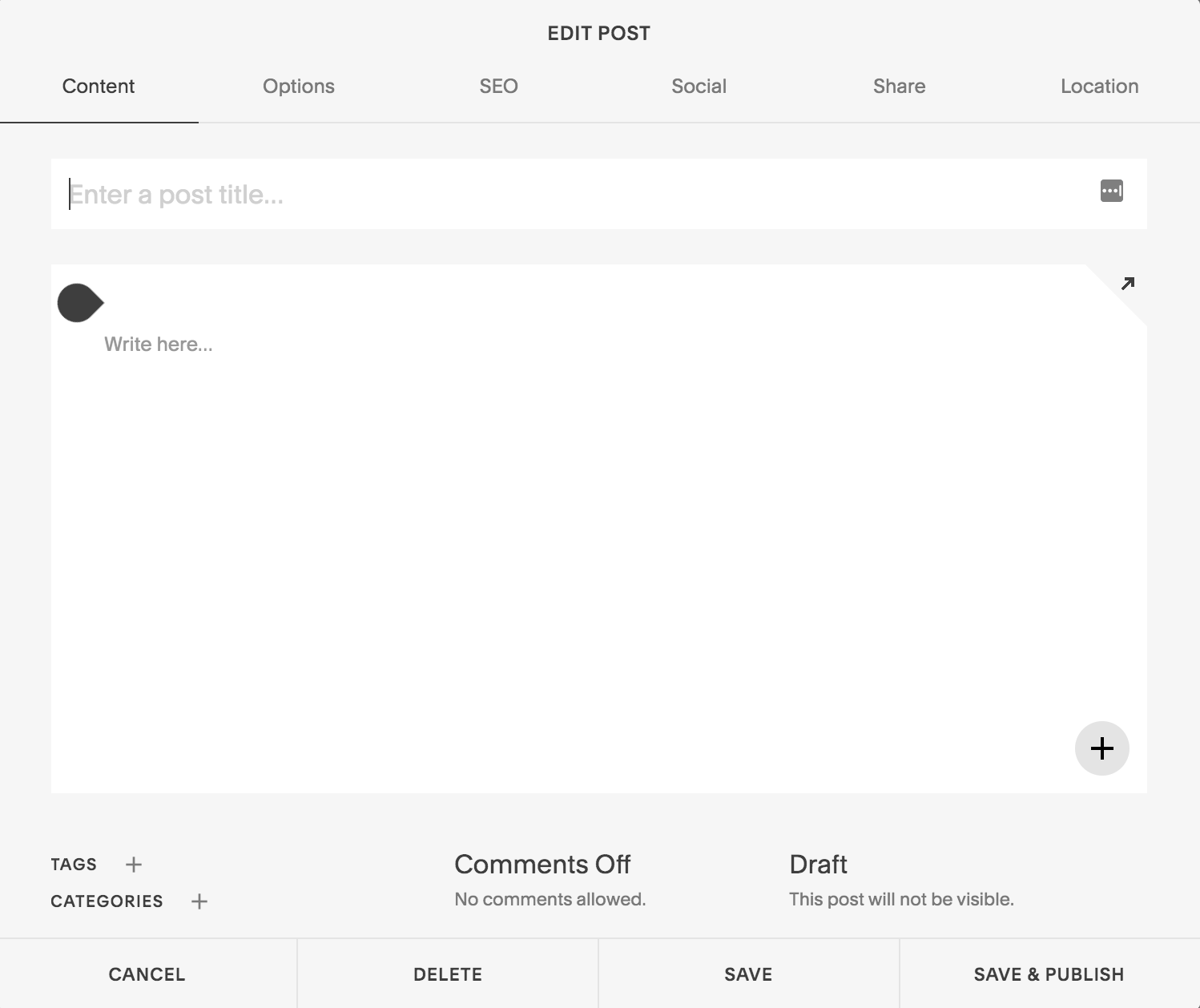Change post visibility by clicking Draft status
The width and height of the screenshot is (1200, 1008).
point(818,865)
